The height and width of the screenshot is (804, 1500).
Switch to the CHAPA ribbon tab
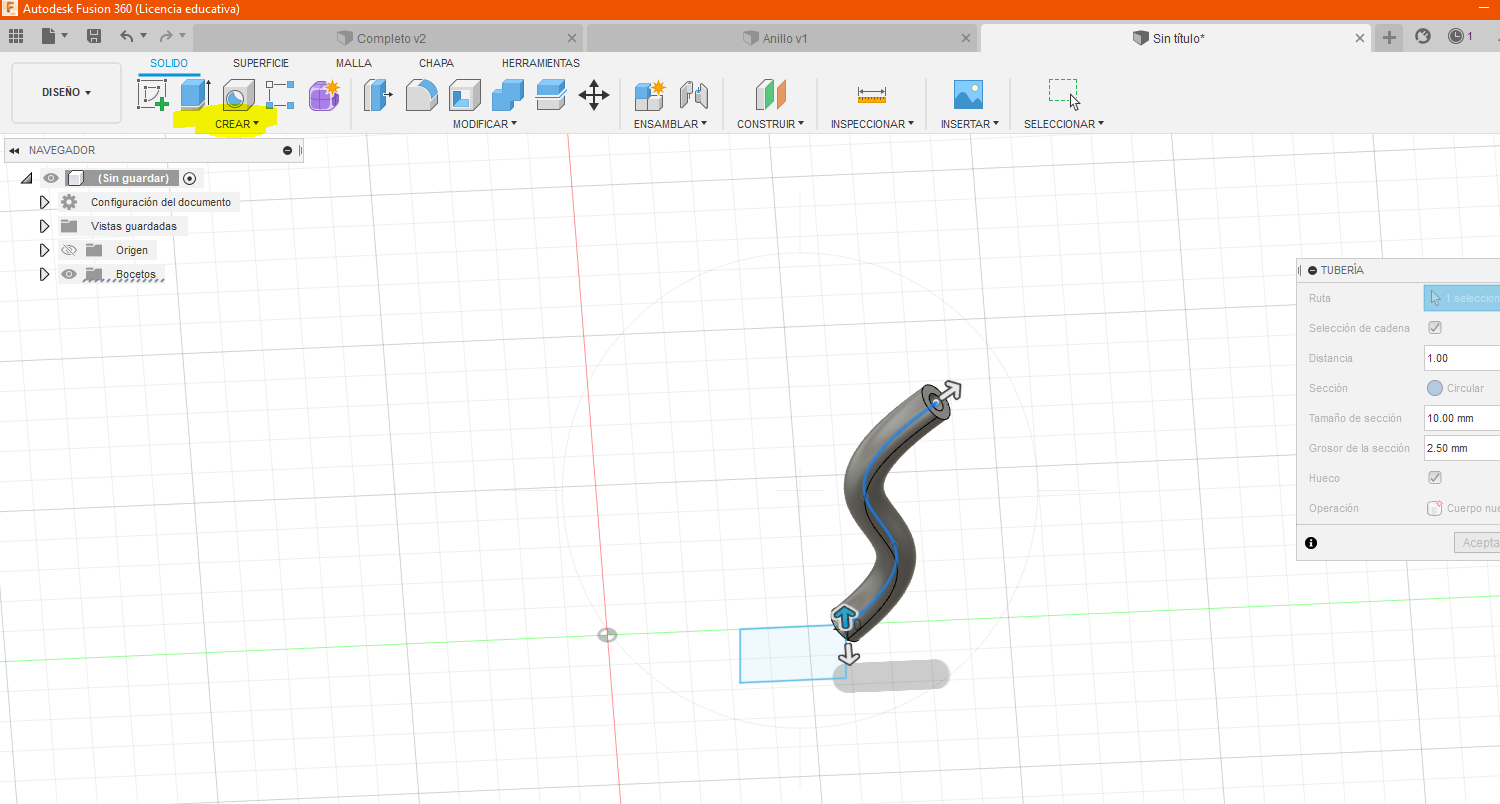click(436, 63)
